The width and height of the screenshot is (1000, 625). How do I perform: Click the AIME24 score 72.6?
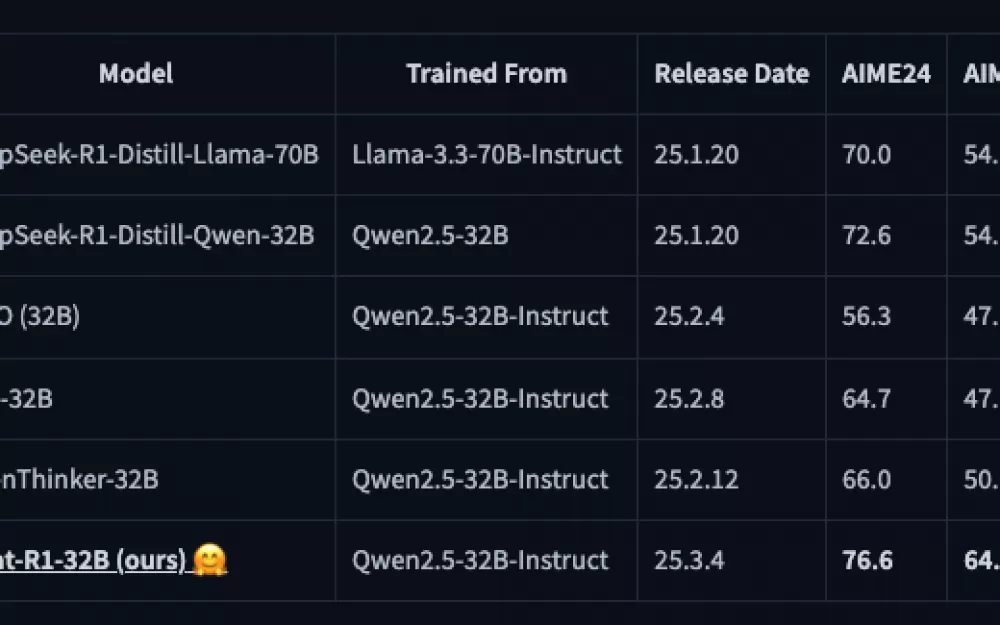tap(866, 235)
